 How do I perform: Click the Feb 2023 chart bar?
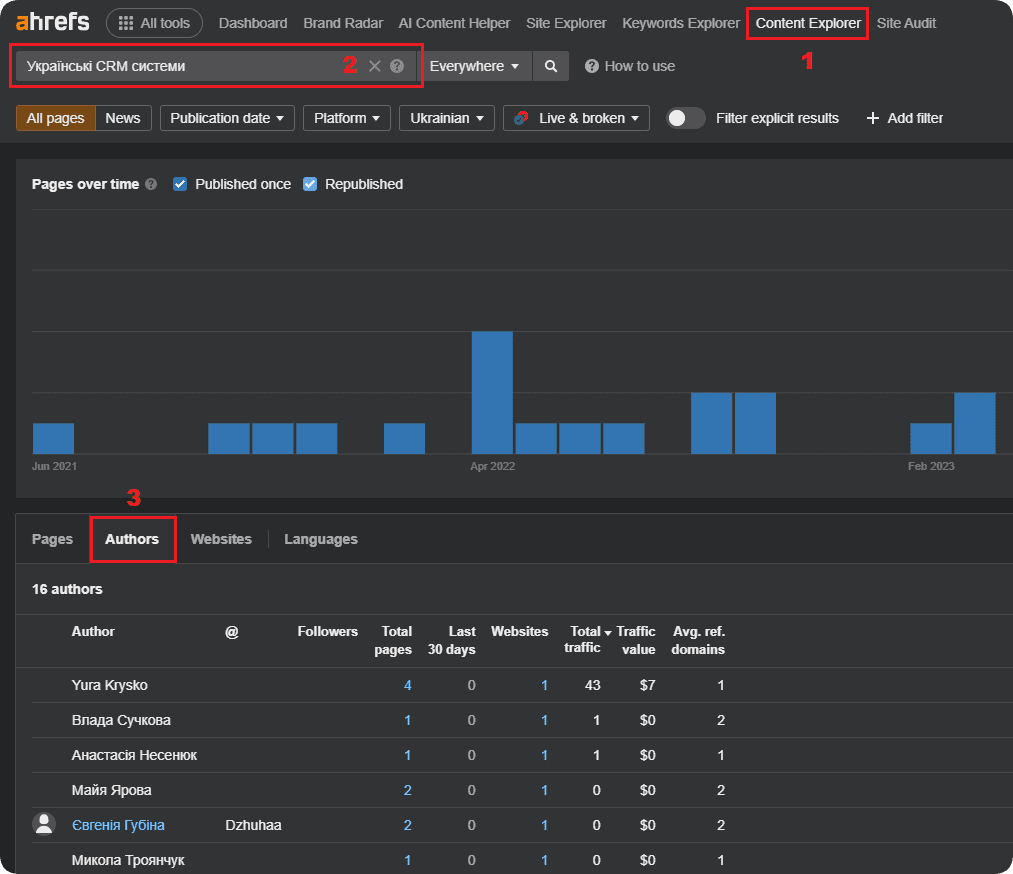click(x=931, y=439)
